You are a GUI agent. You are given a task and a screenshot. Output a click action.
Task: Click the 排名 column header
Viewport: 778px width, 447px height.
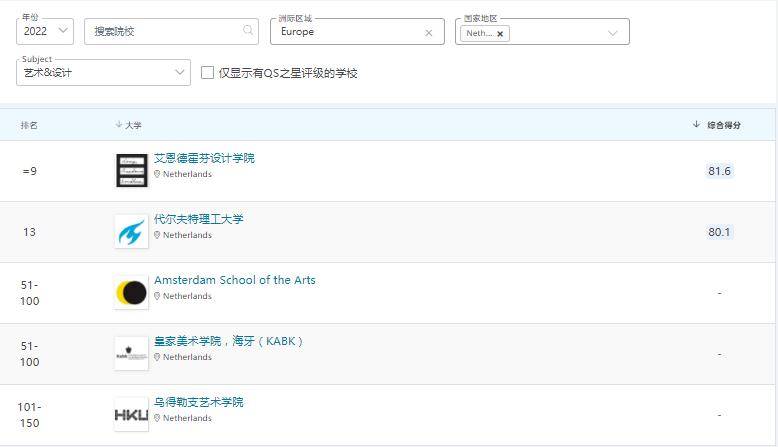coord(29,125)
